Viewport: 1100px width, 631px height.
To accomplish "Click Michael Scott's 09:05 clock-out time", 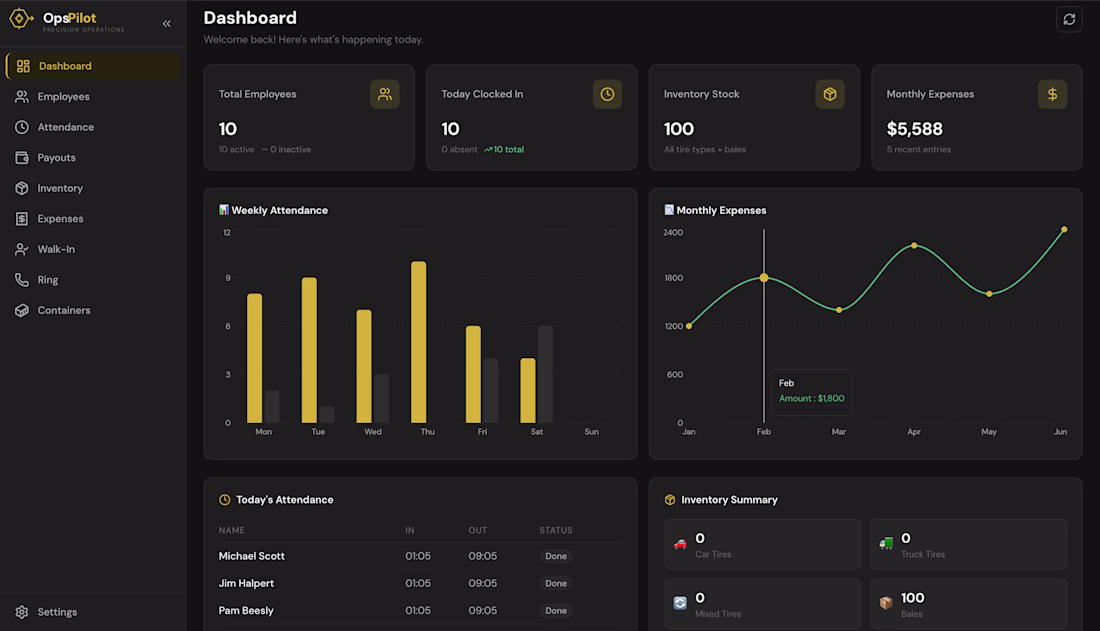I will tap(483, 556).
